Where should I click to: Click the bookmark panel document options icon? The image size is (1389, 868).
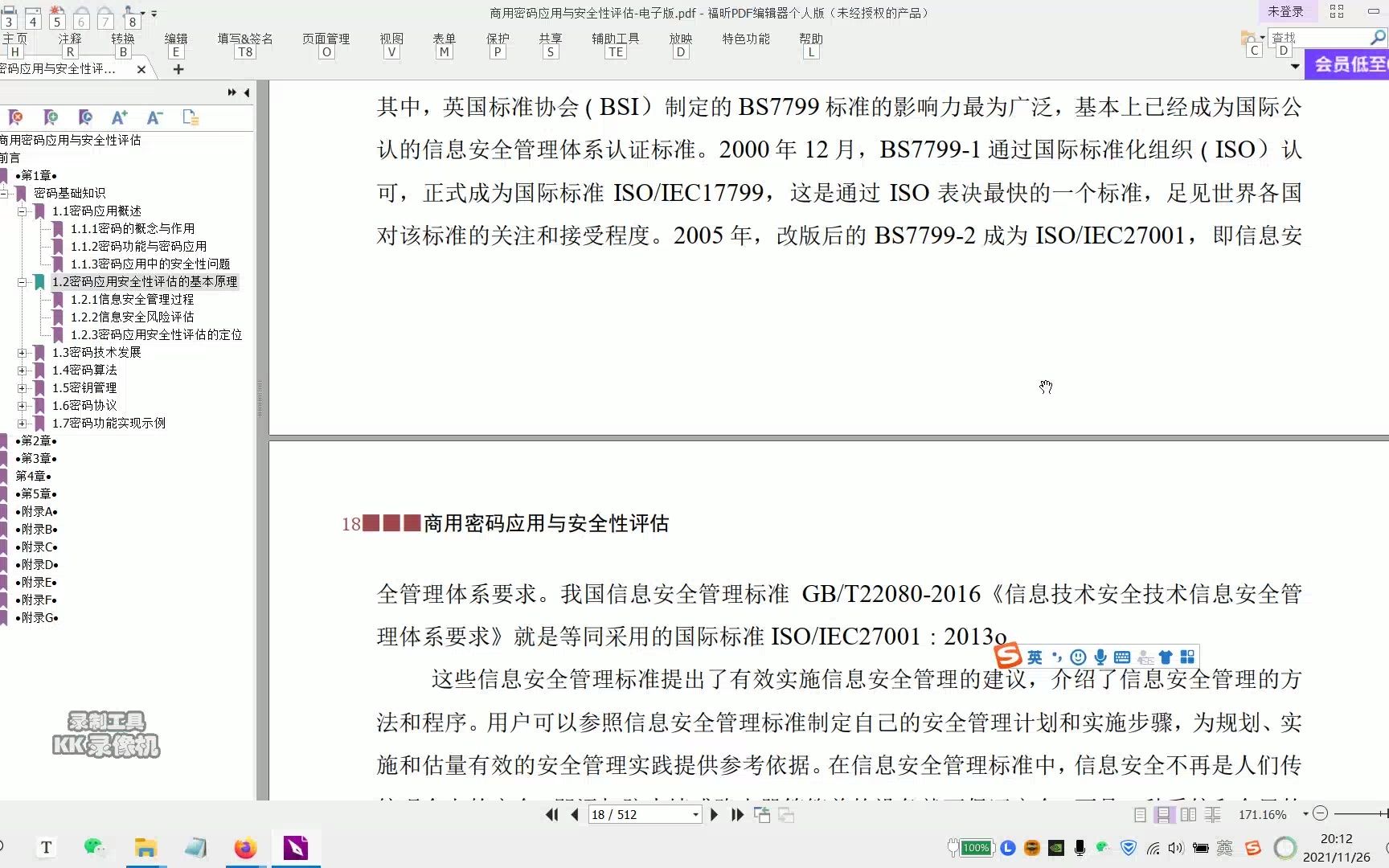[x=191, y=117]
